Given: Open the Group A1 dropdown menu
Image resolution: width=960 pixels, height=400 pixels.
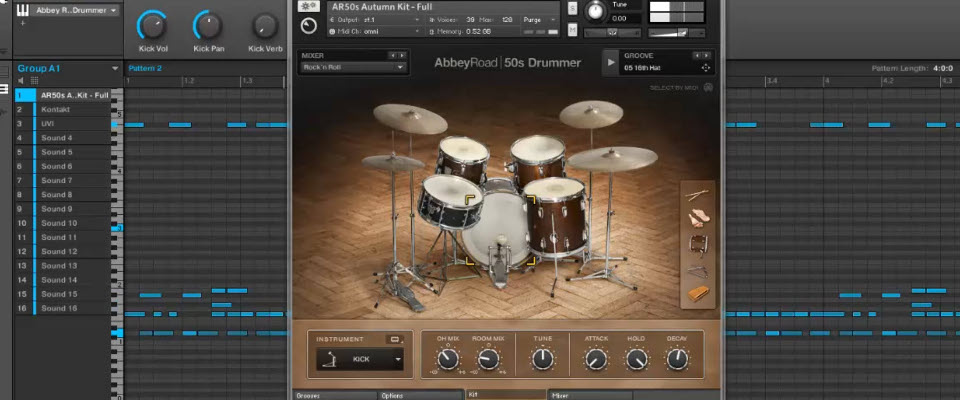Looking at the screenshot, I should [115, 69].
